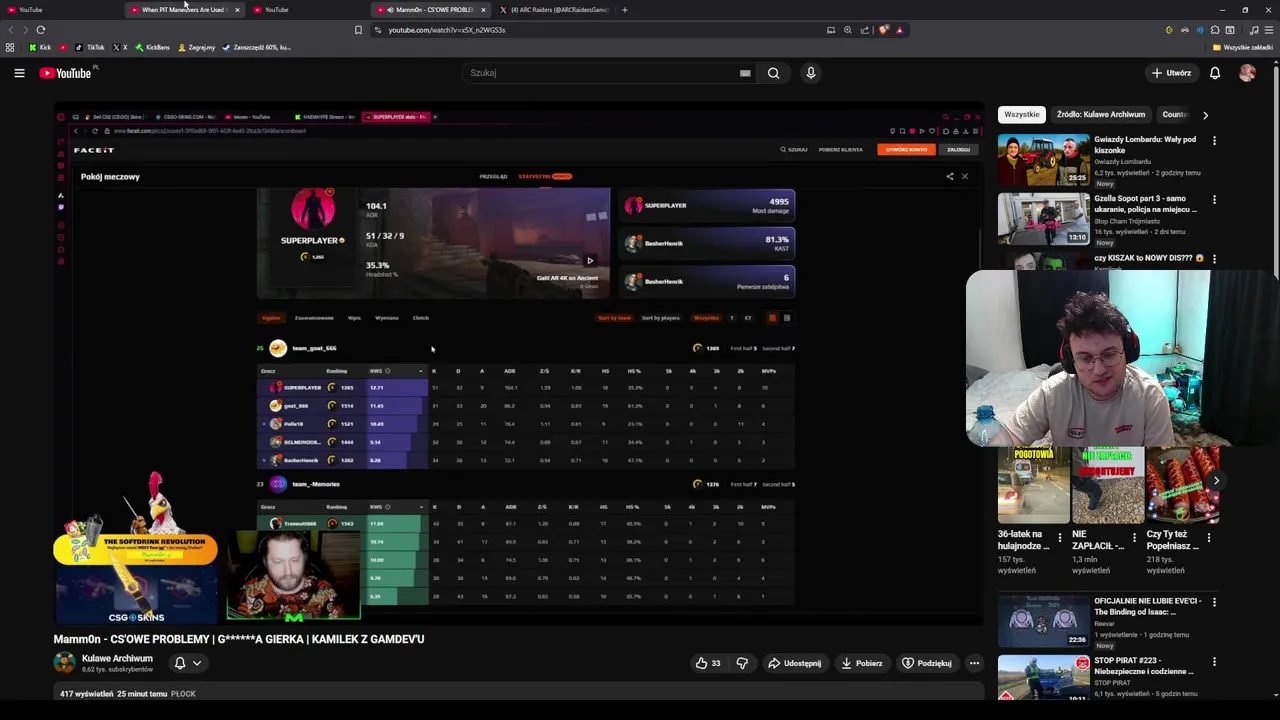Open the 36-latek na hulajnodze short
This screenshot has width=1280, height=720.
pyautogui.click(x=1032, y=486)
